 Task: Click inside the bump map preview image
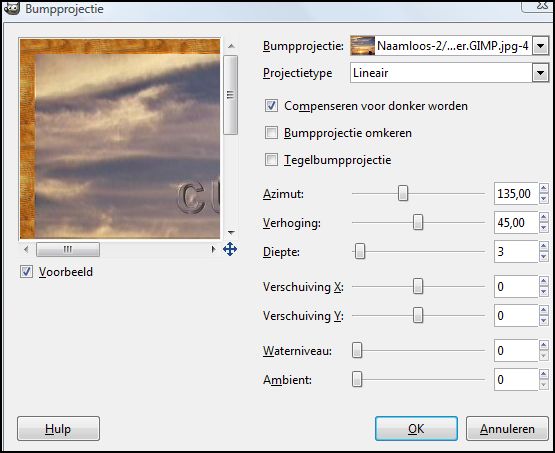click(120, 138)
